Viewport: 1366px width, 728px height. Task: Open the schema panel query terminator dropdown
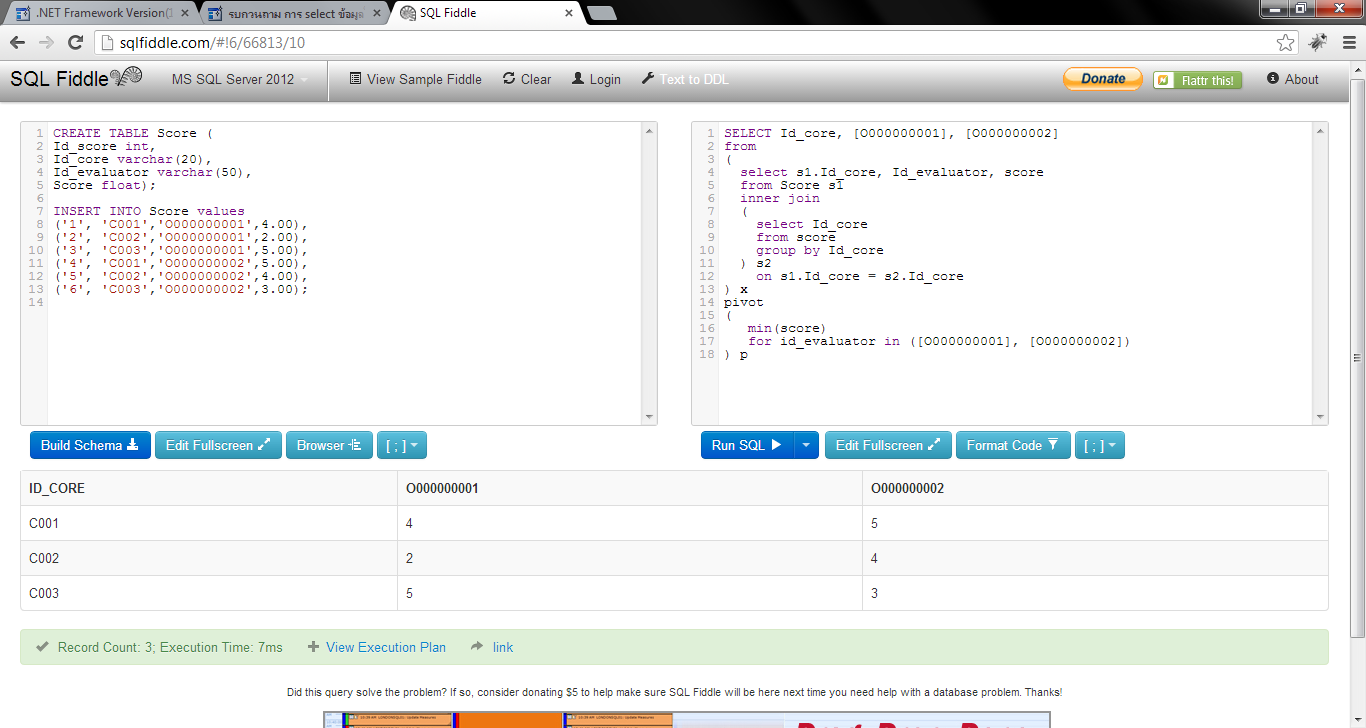(402, 445)
